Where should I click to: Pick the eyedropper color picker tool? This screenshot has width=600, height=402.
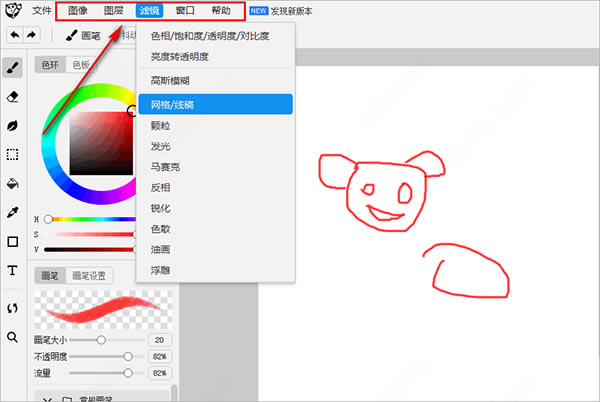click(x=13, y=213)
